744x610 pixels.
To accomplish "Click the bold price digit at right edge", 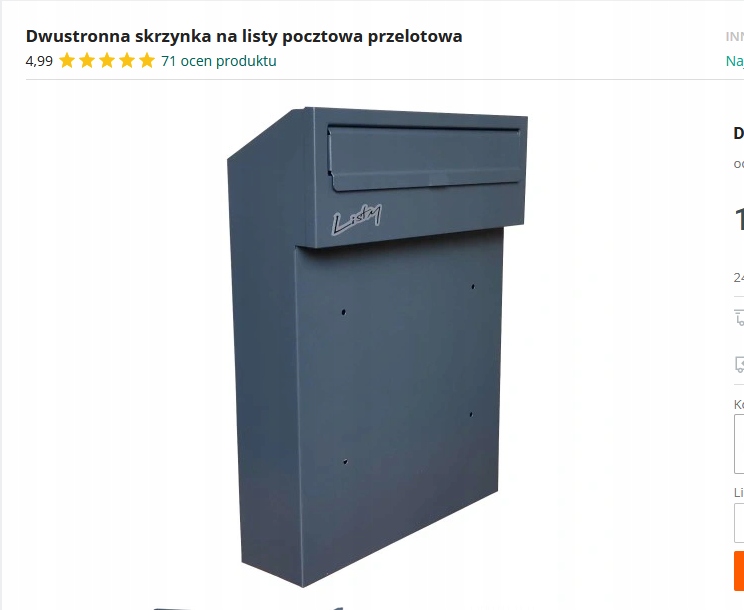I will [x=739, y=219].
